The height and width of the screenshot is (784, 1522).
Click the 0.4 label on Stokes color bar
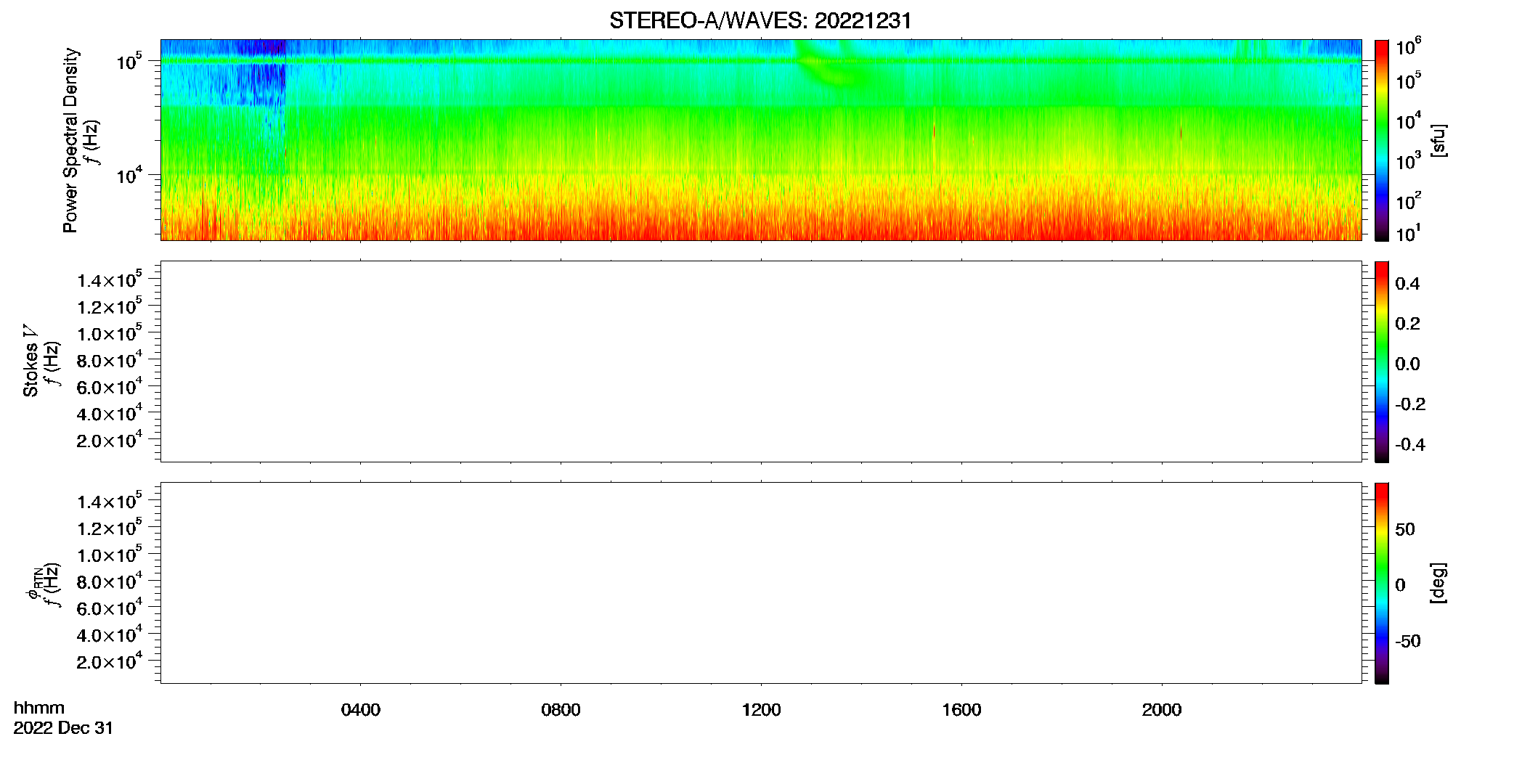(1407, 284)
